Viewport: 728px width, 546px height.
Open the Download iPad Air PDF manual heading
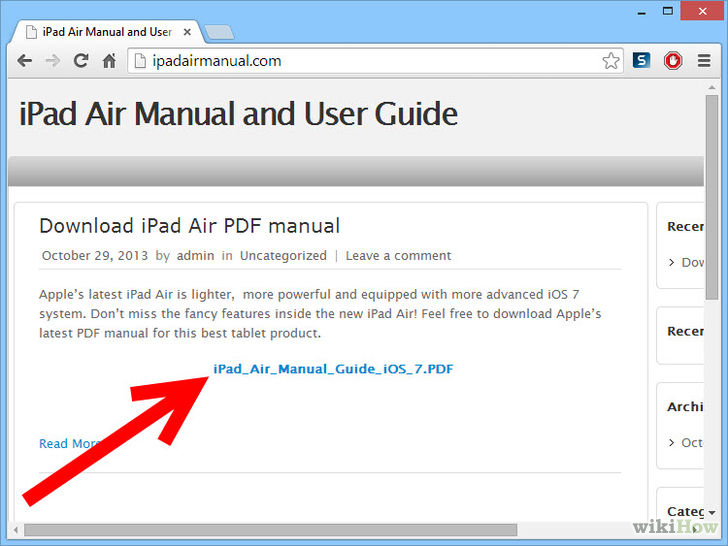(x=189, y=226)
